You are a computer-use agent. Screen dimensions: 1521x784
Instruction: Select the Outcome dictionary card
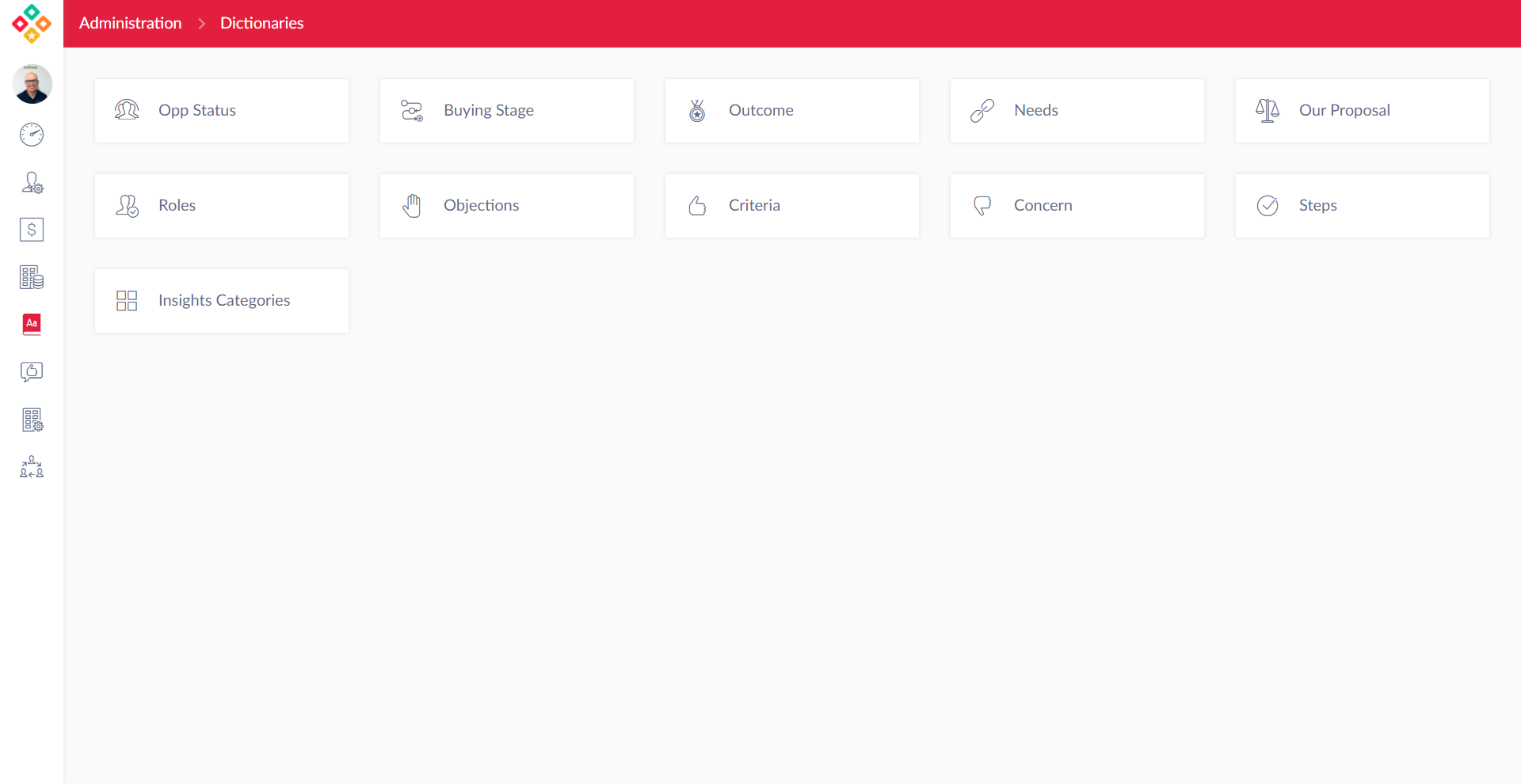(x=792, y=111)
